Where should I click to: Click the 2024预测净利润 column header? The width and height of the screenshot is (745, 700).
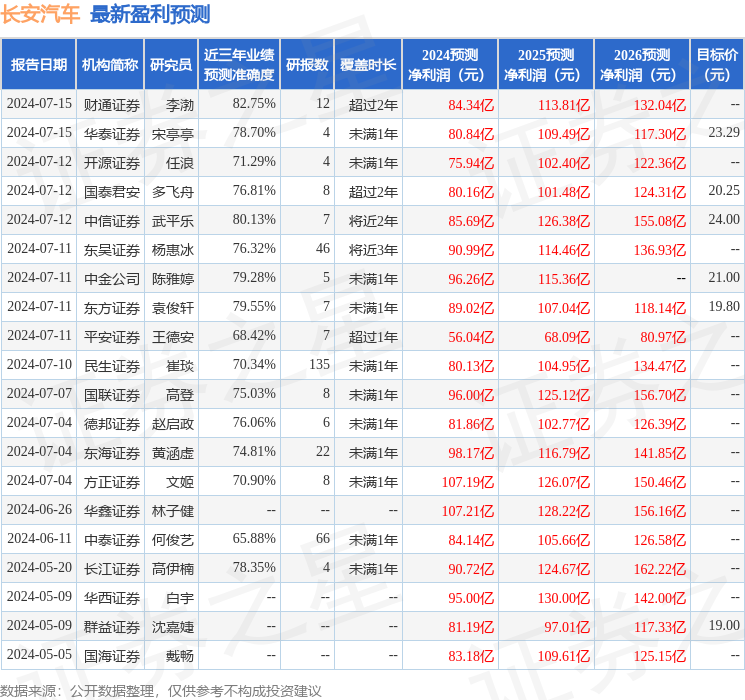tap(450, 65)
